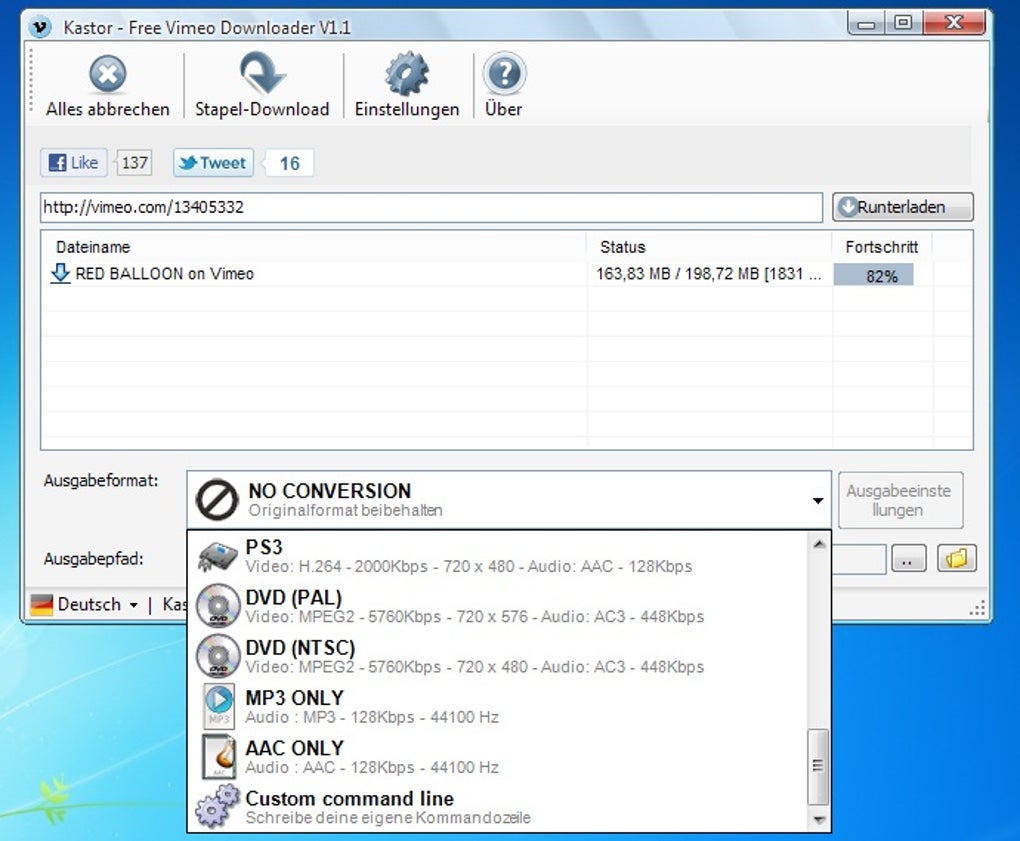Click the format list scroll-up arrow

pos(819,544)
